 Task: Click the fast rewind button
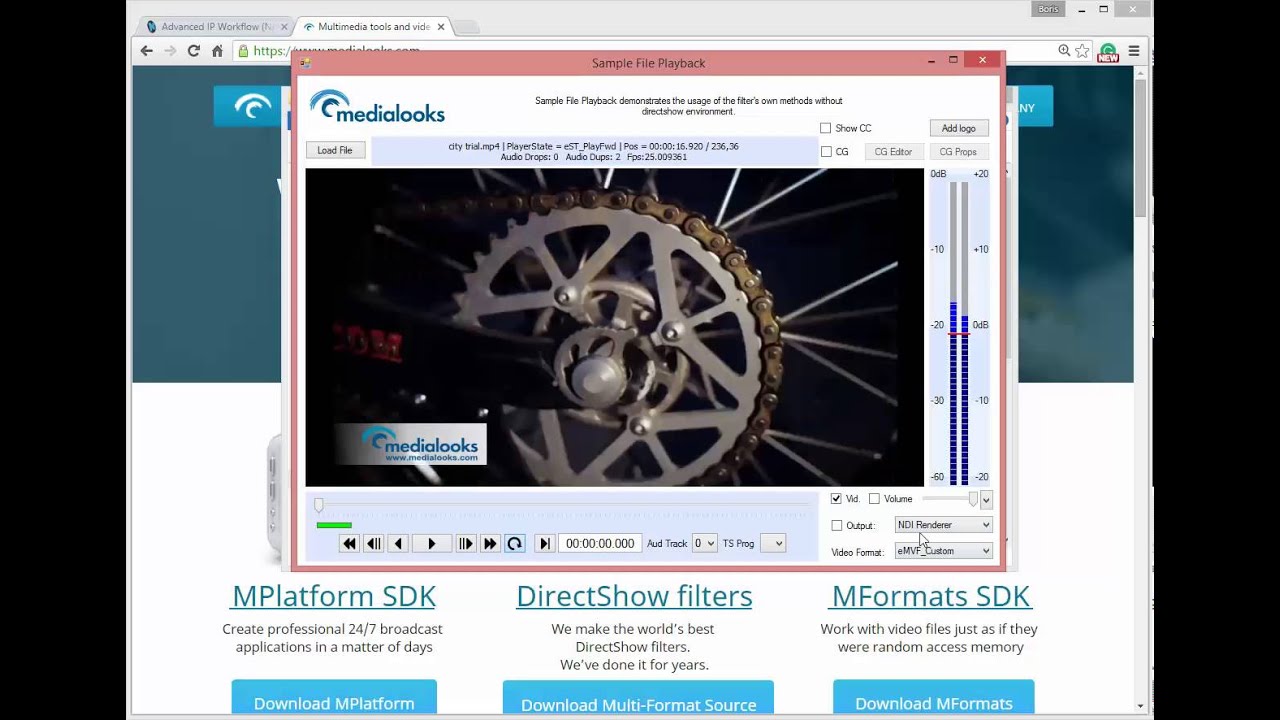[x=349, y=543]
